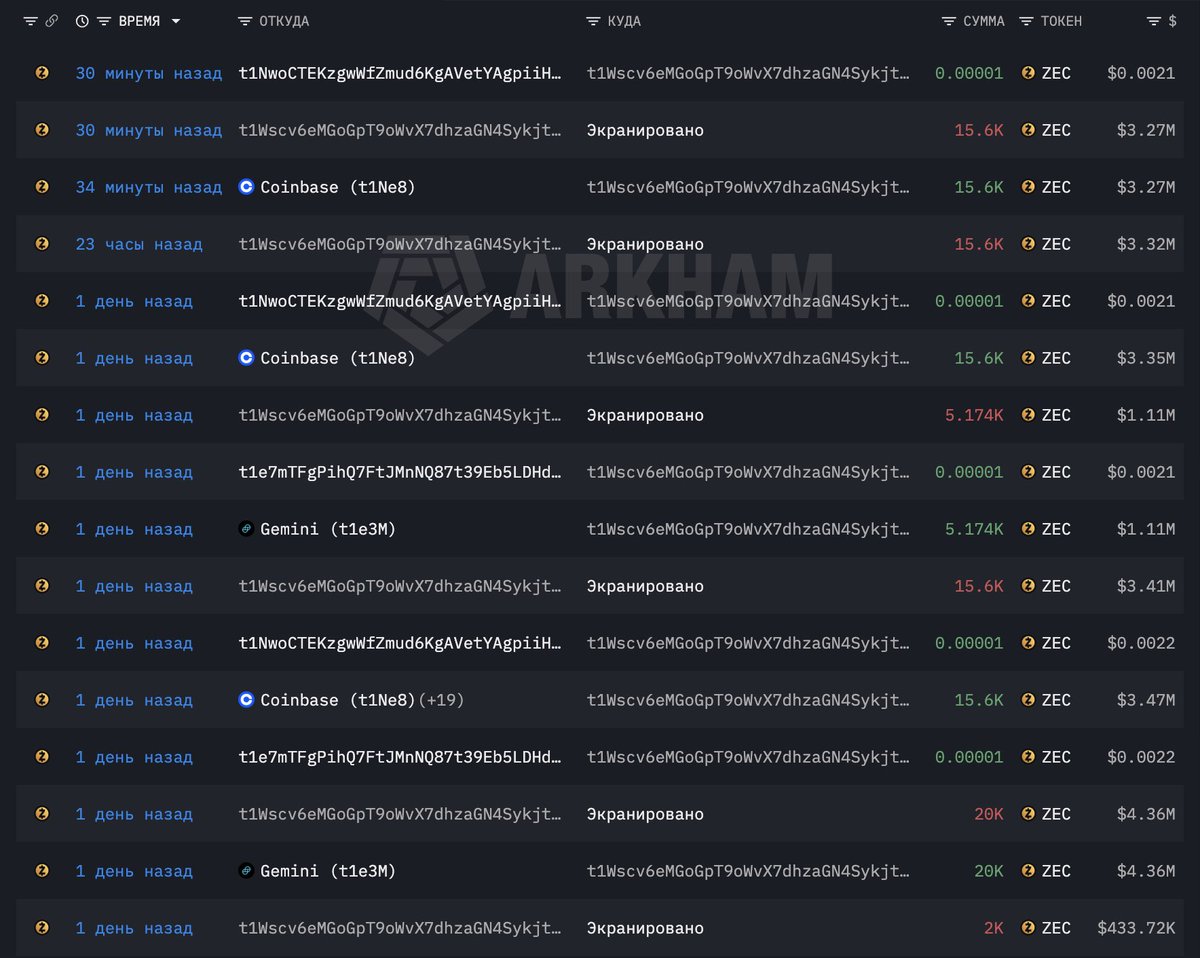Click the clock icon beside ВРЕМЯ header
This screenshot has height=958, width=1200.
click(x=81, y=20)
